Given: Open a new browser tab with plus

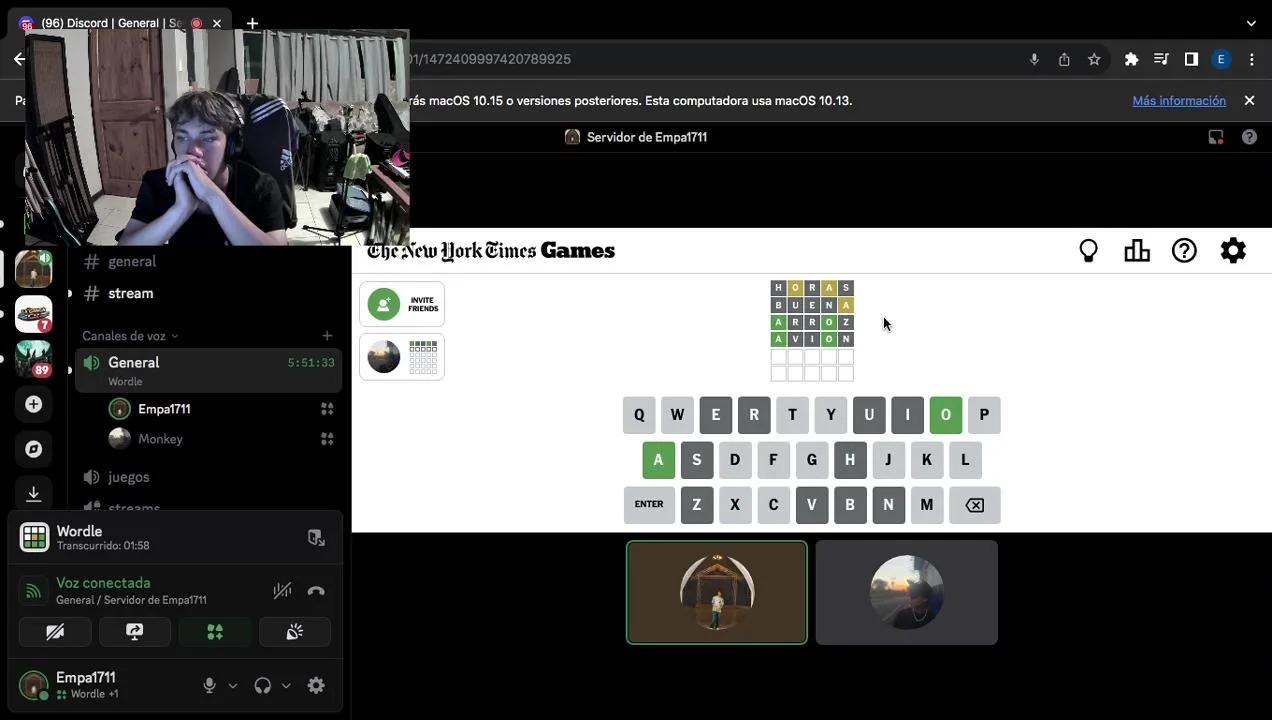Looking at the screenshot, I should 252,23.
